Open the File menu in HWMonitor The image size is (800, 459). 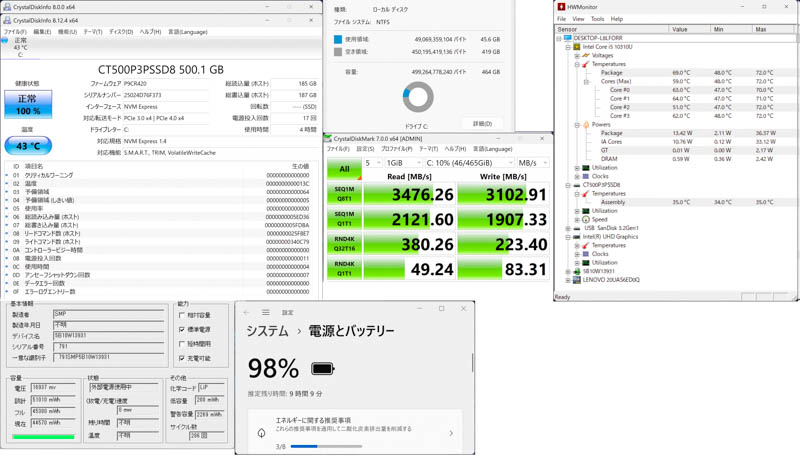[562, 19]
